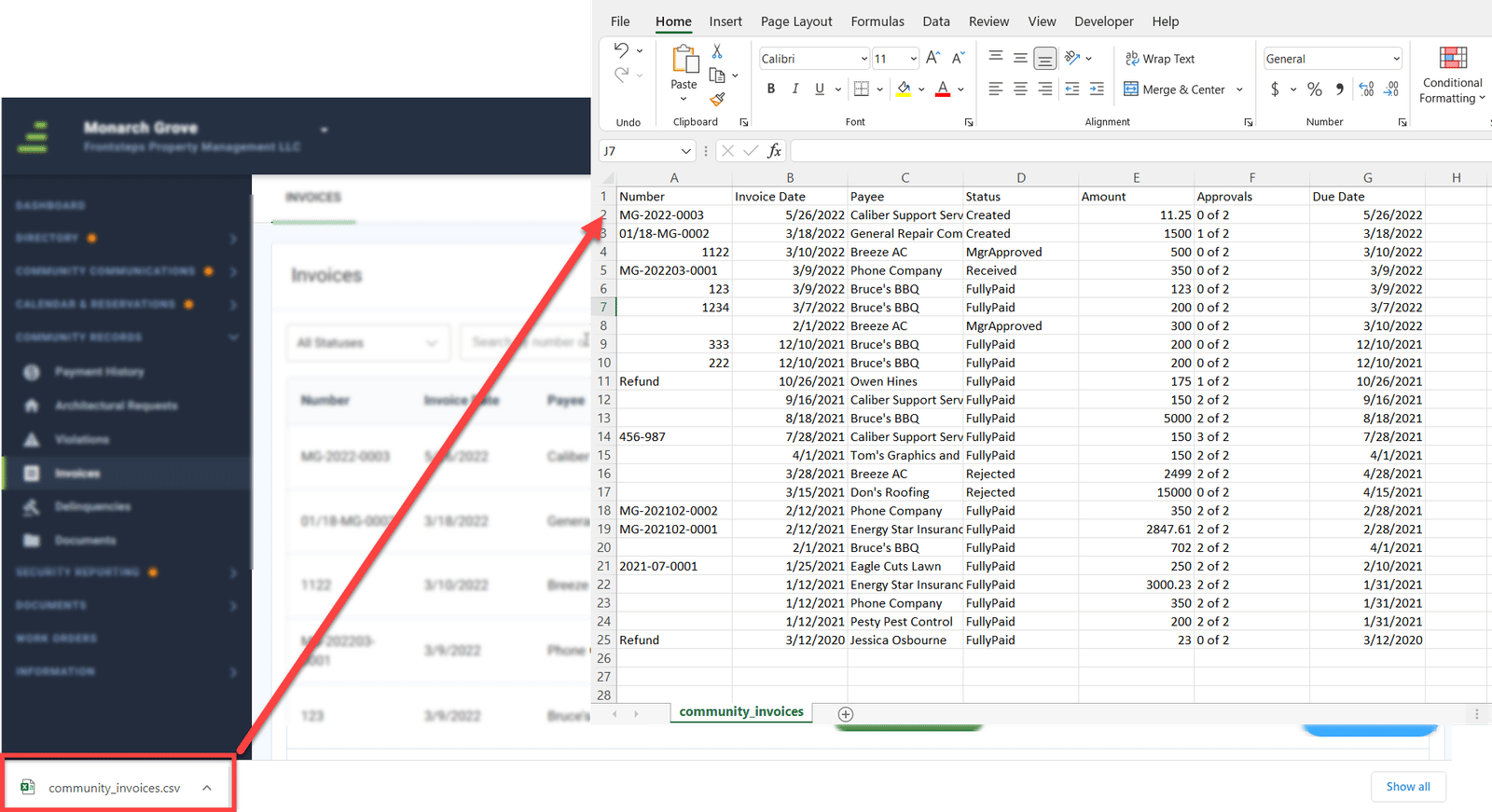Click the formula bar input
The width and height of the screenshot is (1492, 812).
tap(1141, 151)
